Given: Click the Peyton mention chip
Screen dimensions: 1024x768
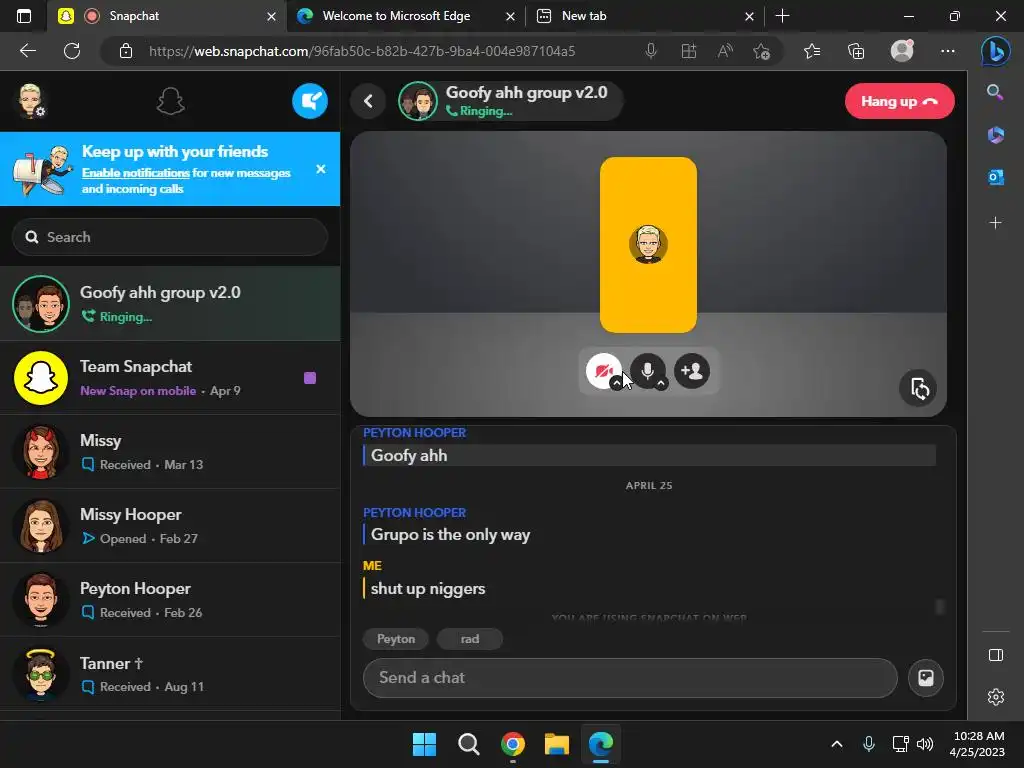Looking at the screenshot, I should click(396, 639).
